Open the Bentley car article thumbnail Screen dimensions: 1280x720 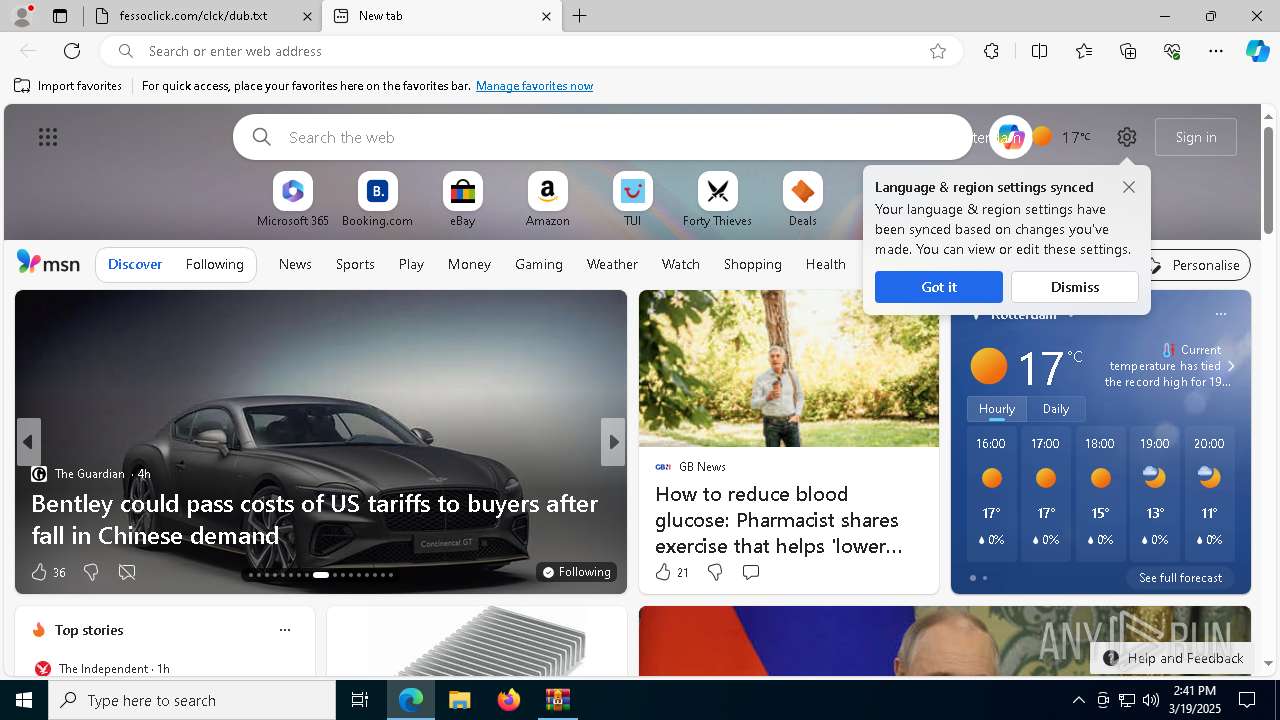coord(321,442)
